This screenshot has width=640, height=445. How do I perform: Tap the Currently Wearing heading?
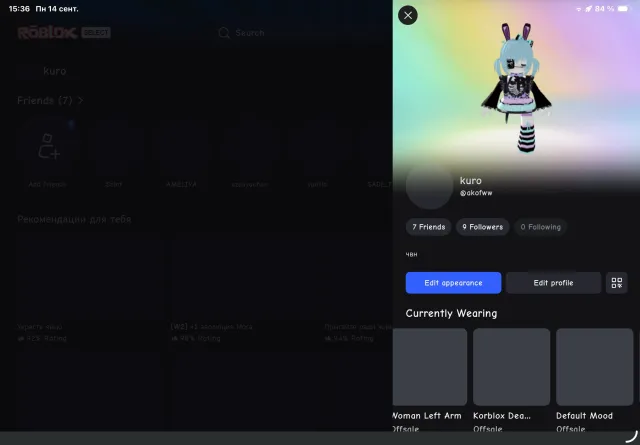tap(451, 313)
